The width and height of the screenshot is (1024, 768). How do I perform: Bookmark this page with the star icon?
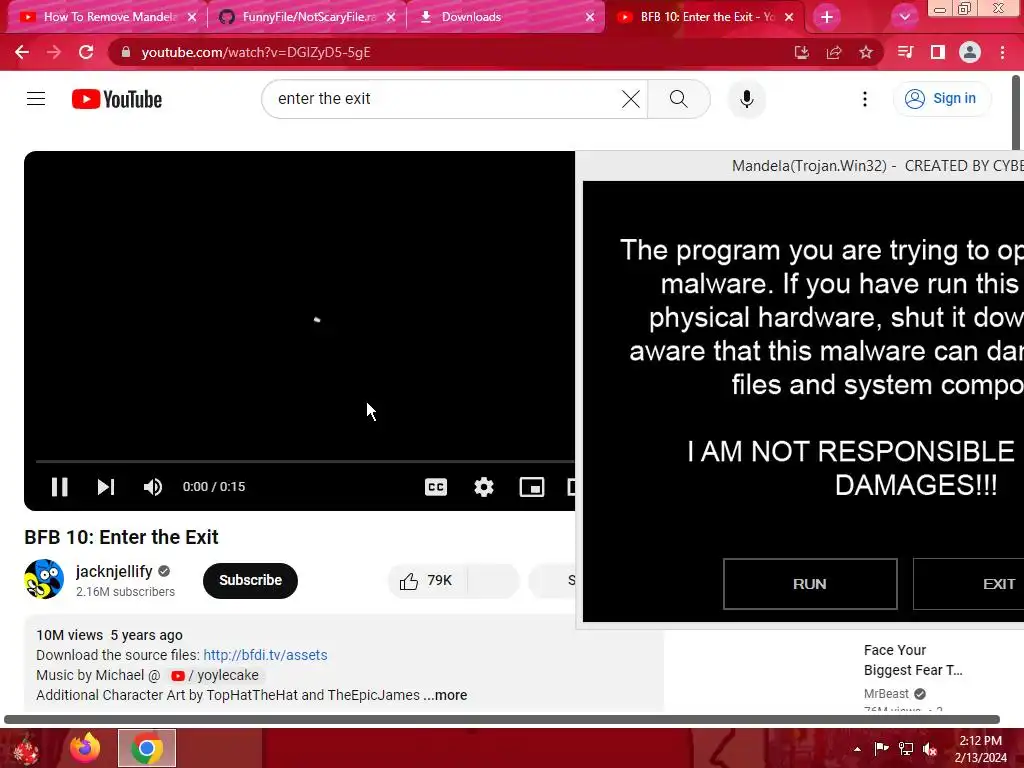tap(866, 52)
